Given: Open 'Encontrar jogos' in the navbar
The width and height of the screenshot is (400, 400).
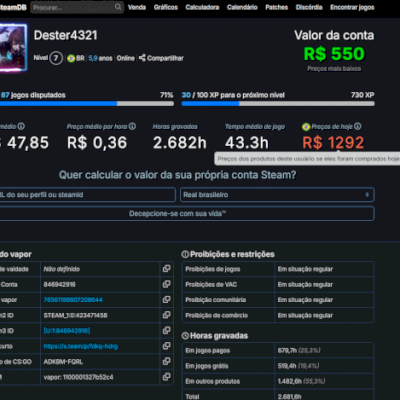Looking at the screenshot, I should (352, 7).
